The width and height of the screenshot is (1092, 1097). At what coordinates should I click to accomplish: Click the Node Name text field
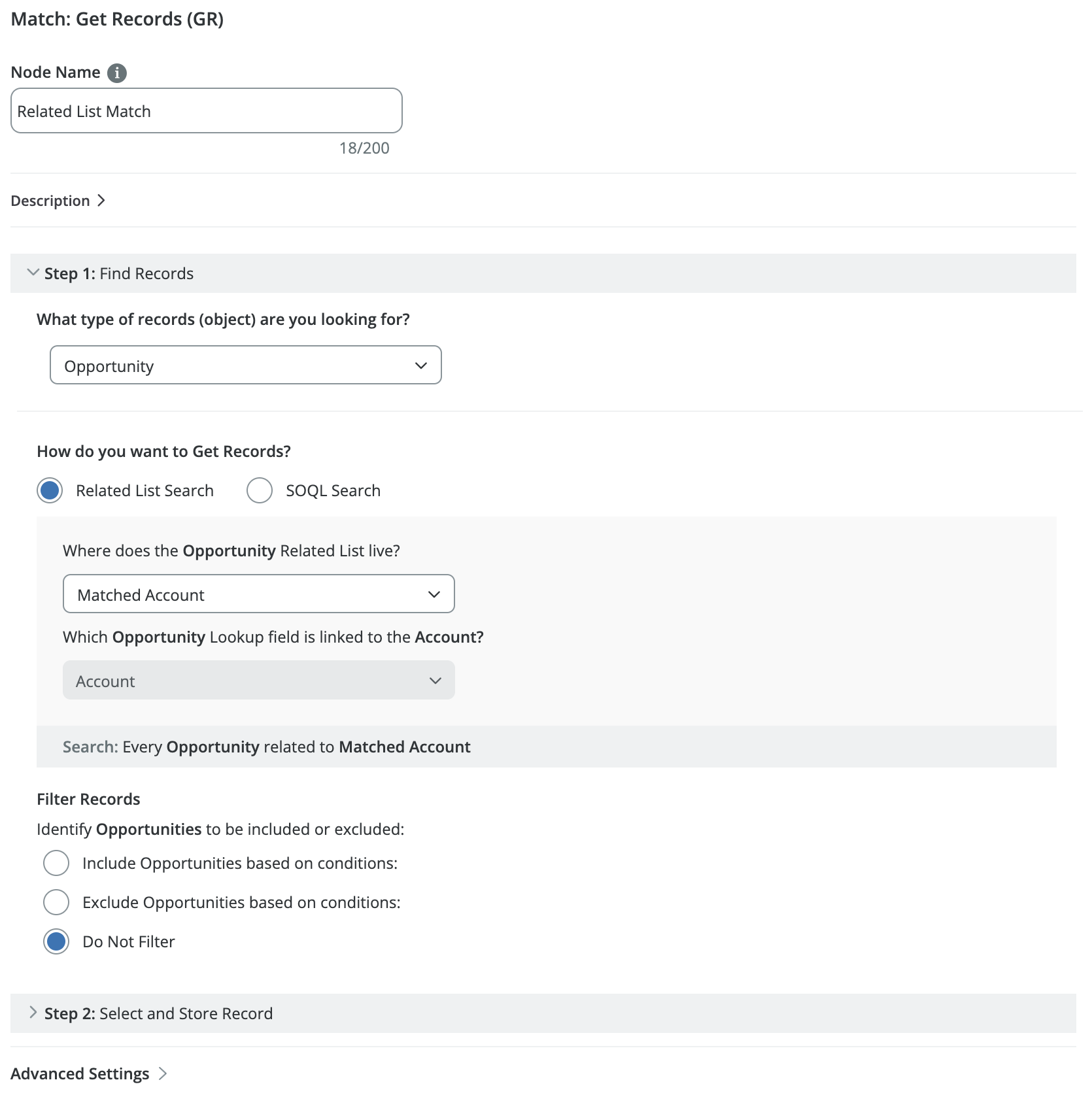[x=206, y=111]
